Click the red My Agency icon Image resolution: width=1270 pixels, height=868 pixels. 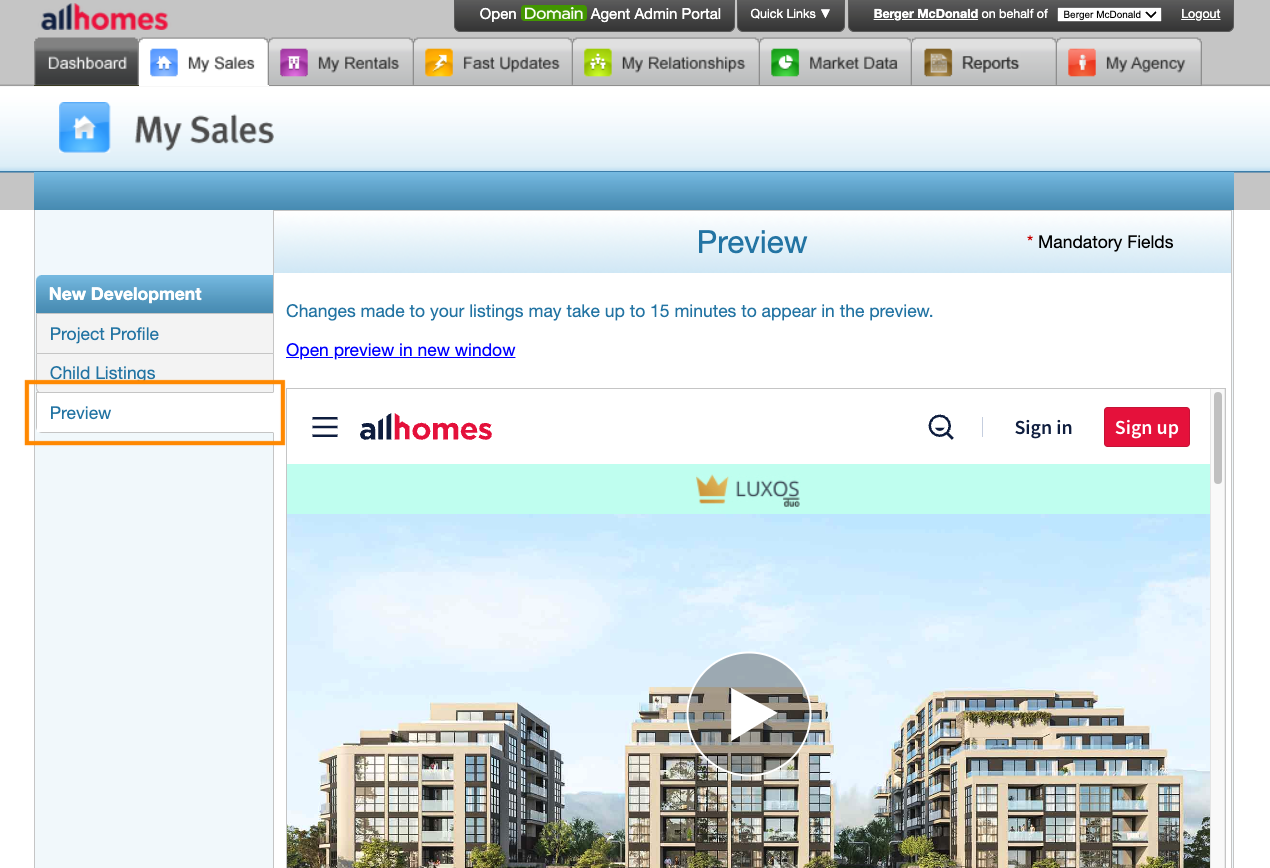1082,63
